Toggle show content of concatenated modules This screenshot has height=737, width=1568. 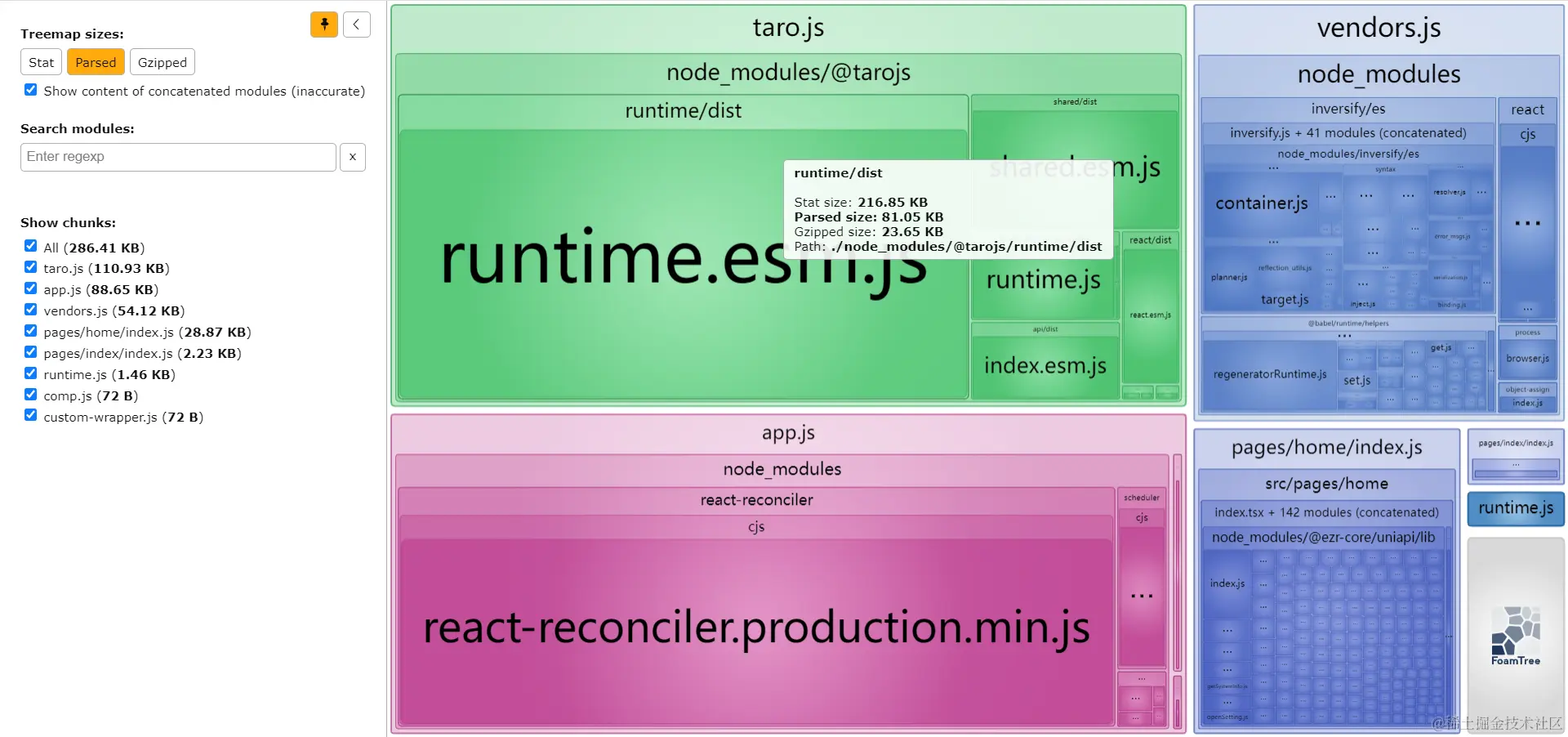[x=30, y=90]
